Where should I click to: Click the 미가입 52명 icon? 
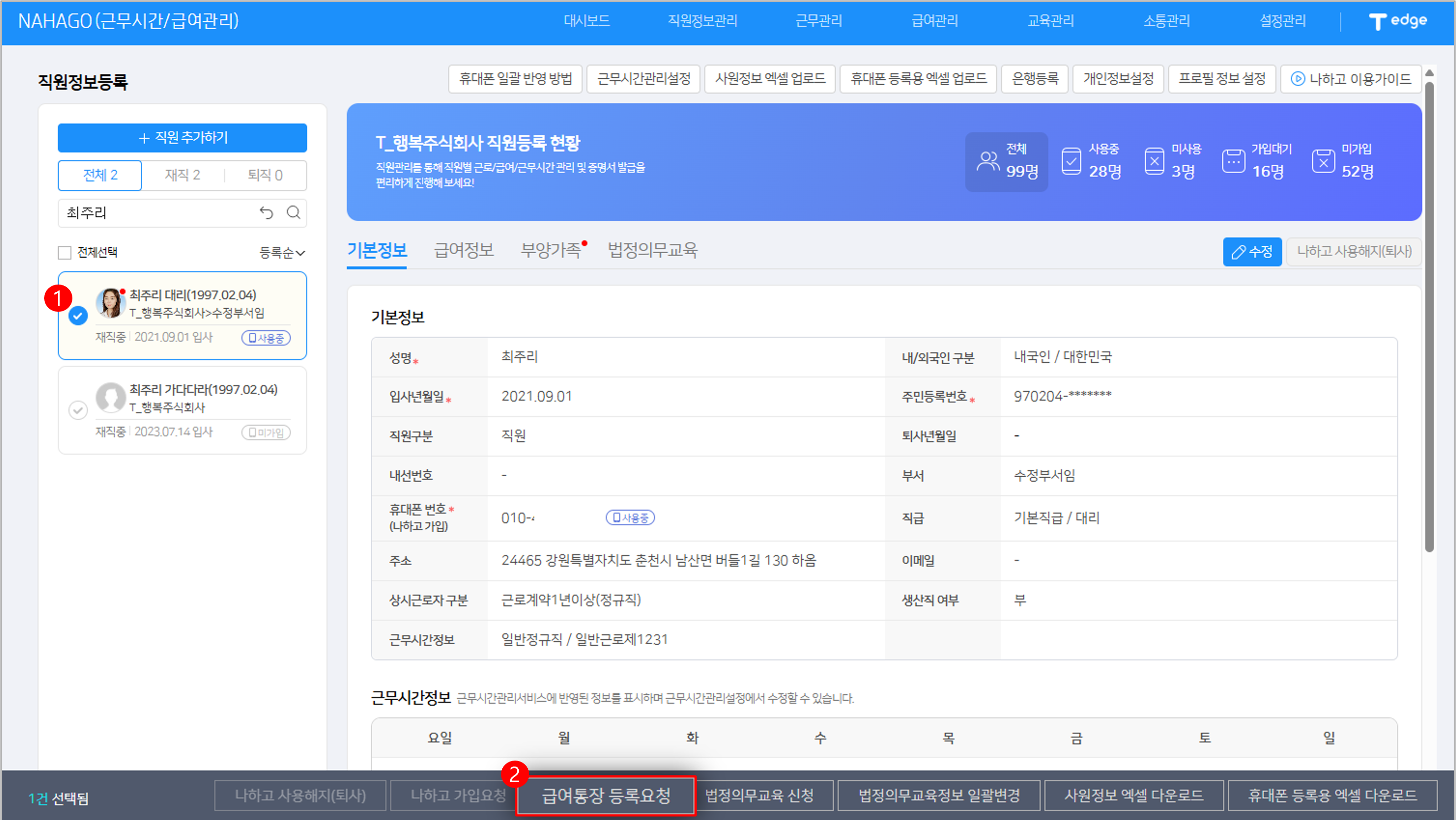(1323, 162)
